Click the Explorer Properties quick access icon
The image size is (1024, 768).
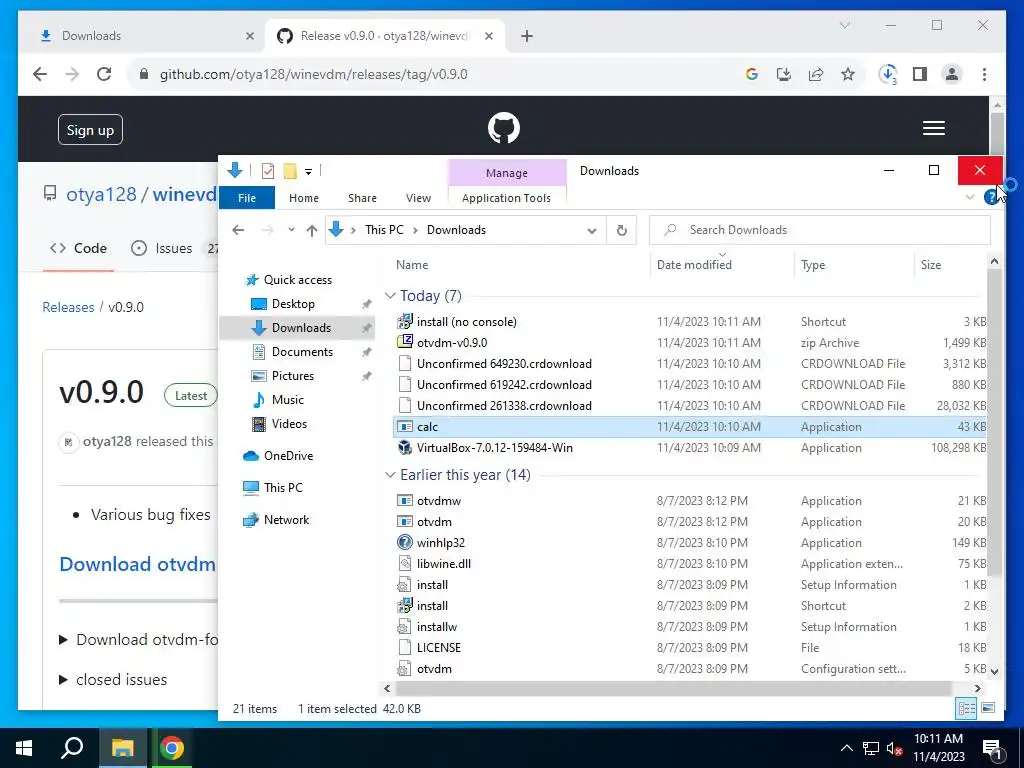pyautogui.click(x=268, y=171)
